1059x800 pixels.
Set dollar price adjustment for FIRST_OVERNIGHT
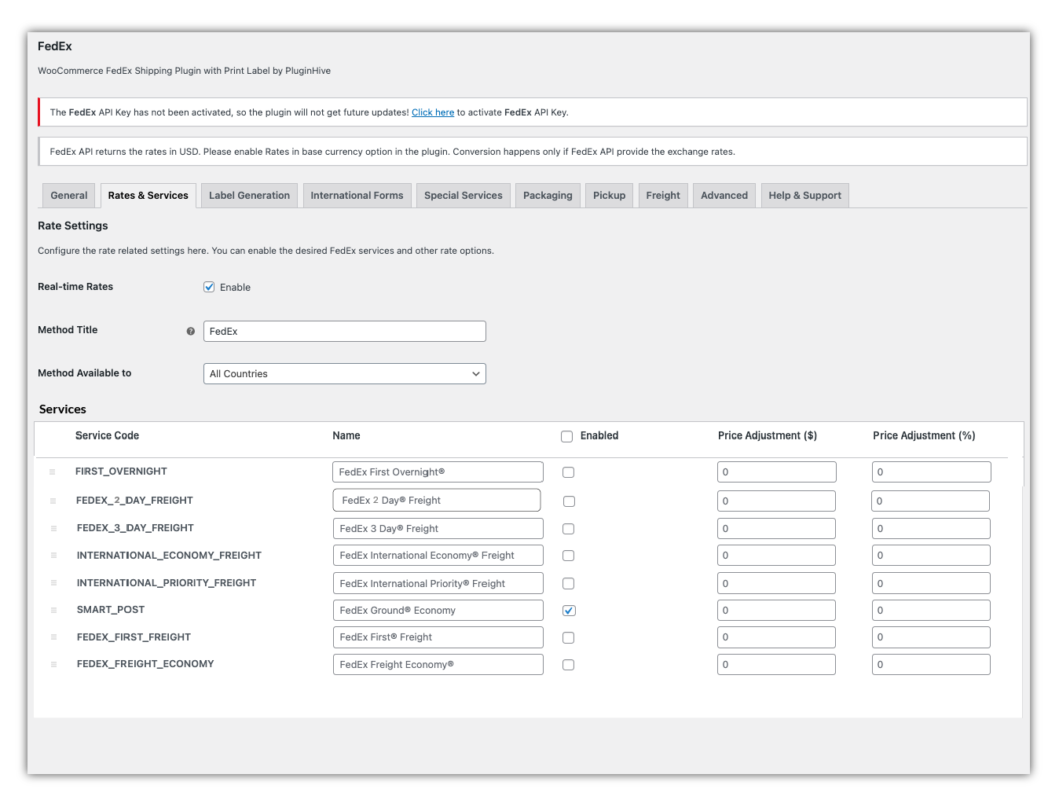[x=777, y=472]
